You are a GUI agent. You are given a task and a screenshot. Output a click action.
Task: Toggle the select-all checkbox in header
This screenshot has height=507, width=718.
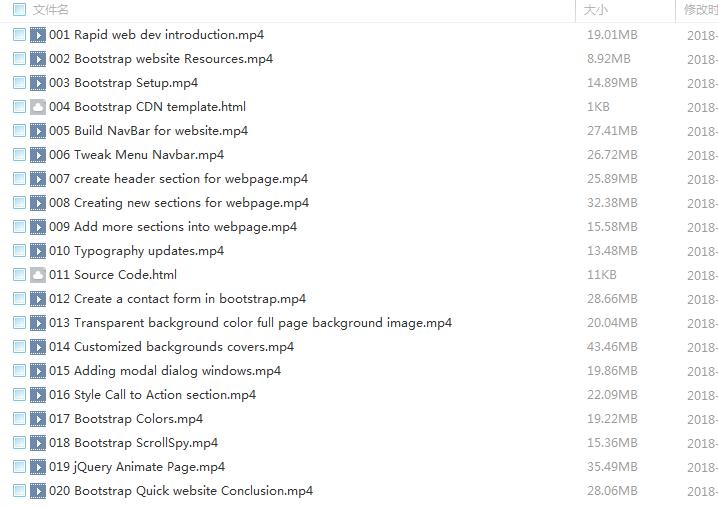click(x=19, y=9)
